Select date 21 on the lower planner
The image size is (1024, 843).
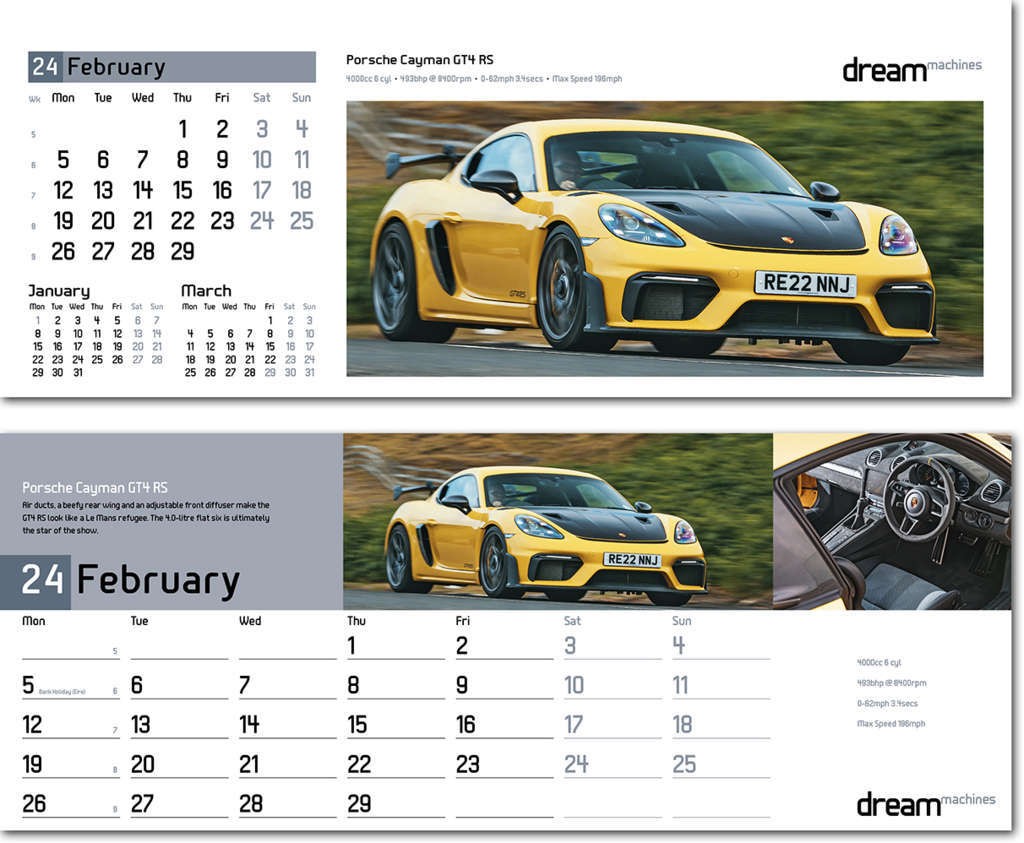(249, 765)
